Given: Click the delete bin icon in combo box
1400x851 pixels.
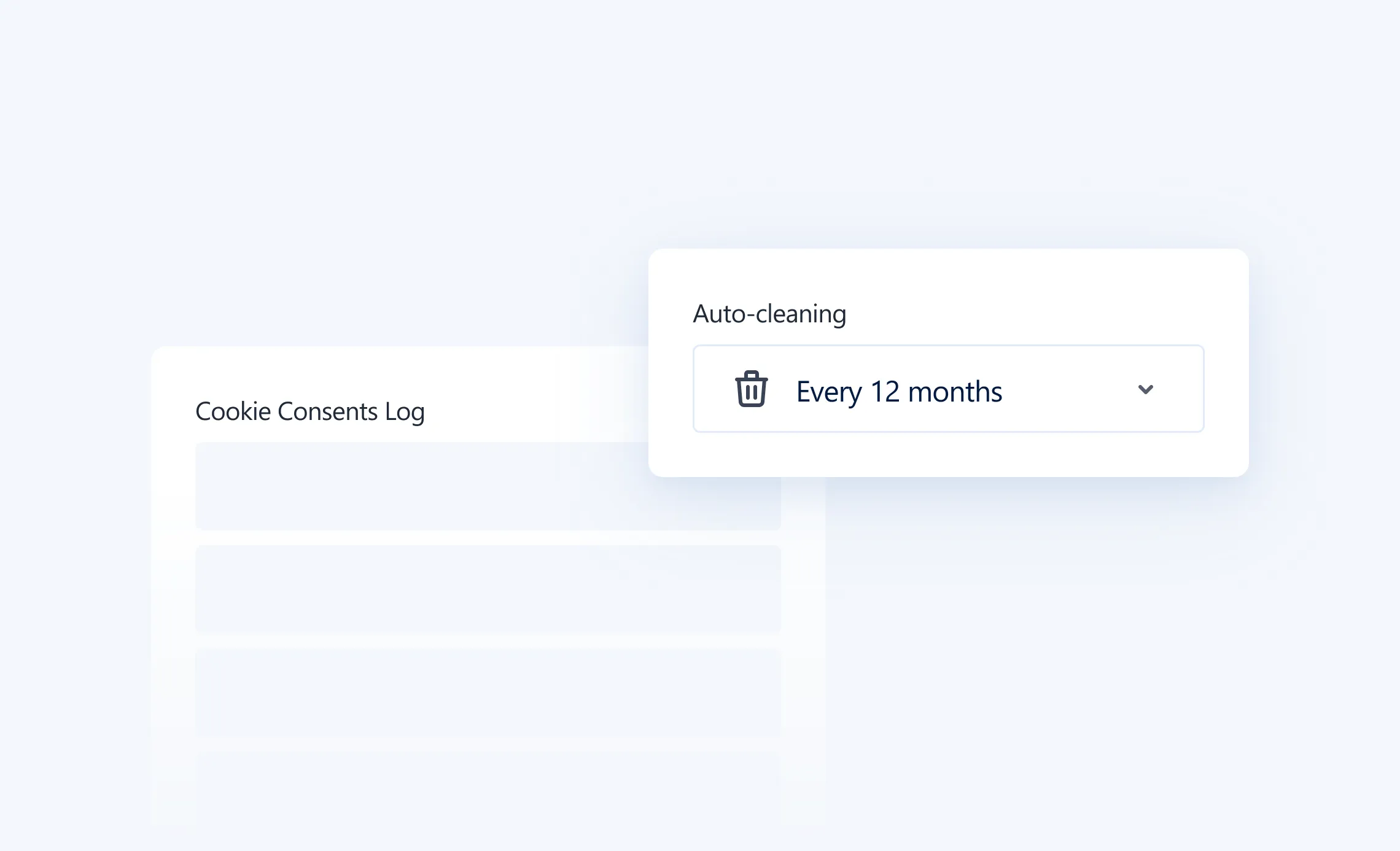Looking at the screenshot, I should [751, 389].
